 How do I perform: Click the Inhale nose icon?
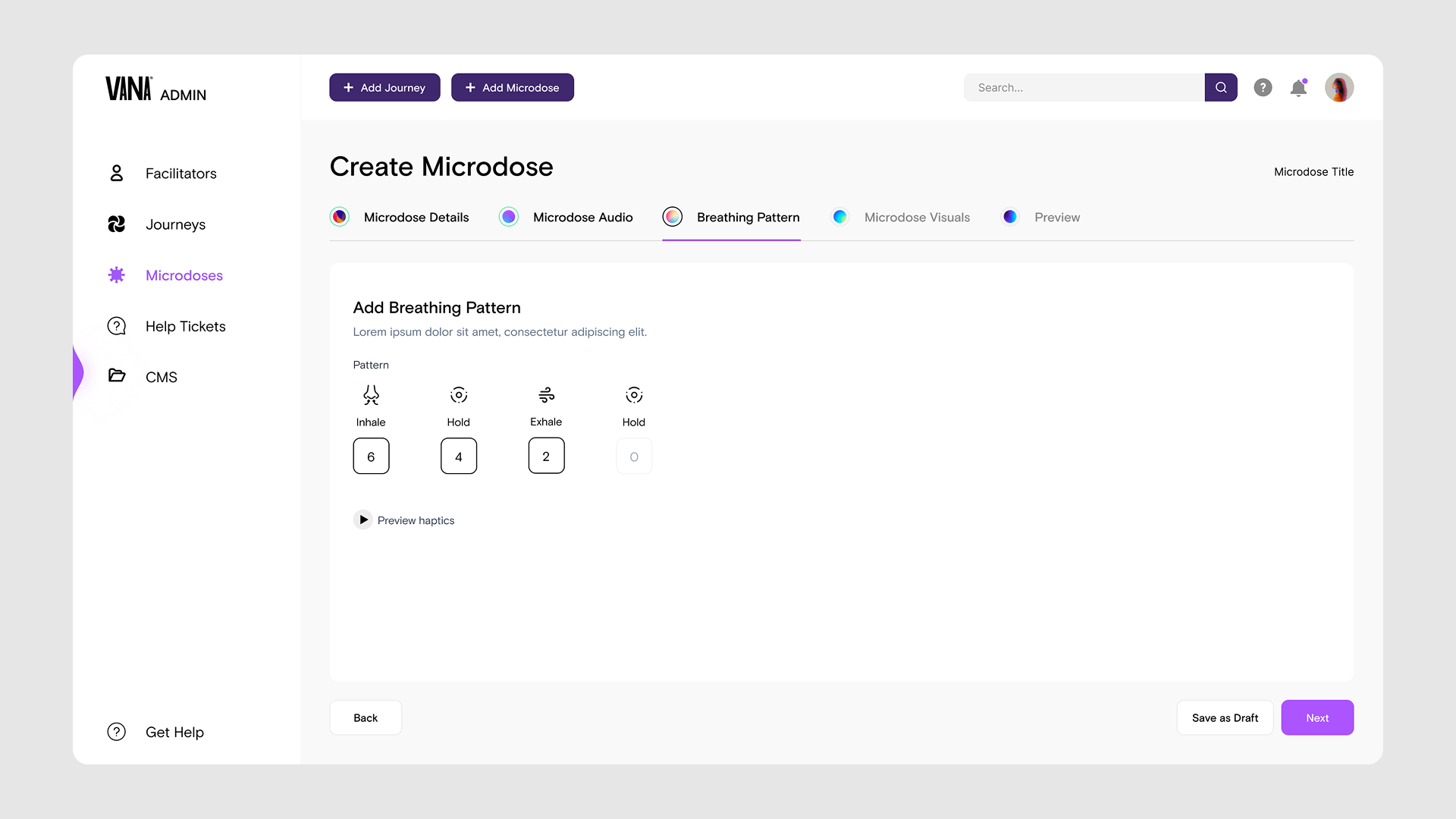tap(371, 395)
